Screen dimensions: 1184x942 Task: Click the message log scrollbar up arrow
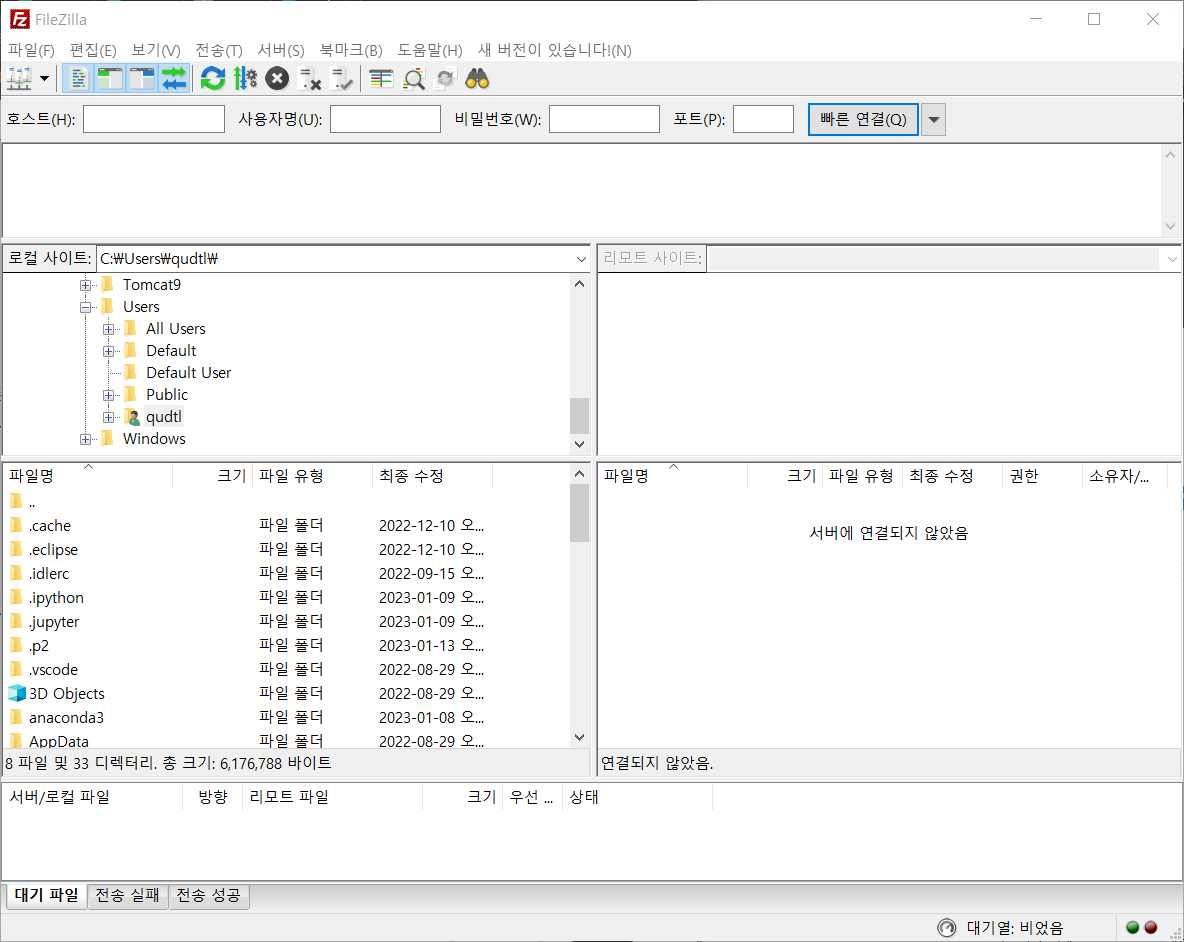[1170, 155]
